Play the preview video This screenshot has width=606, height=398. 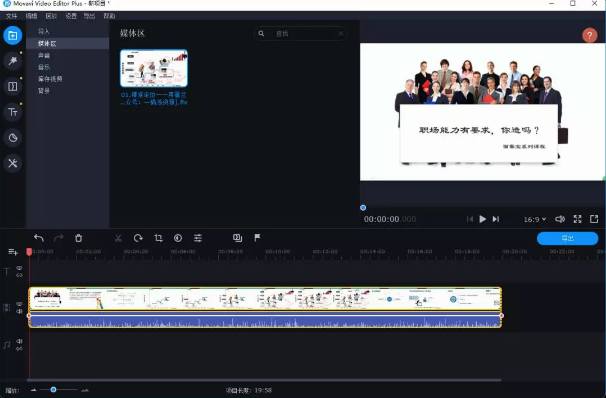click(482, 219)
